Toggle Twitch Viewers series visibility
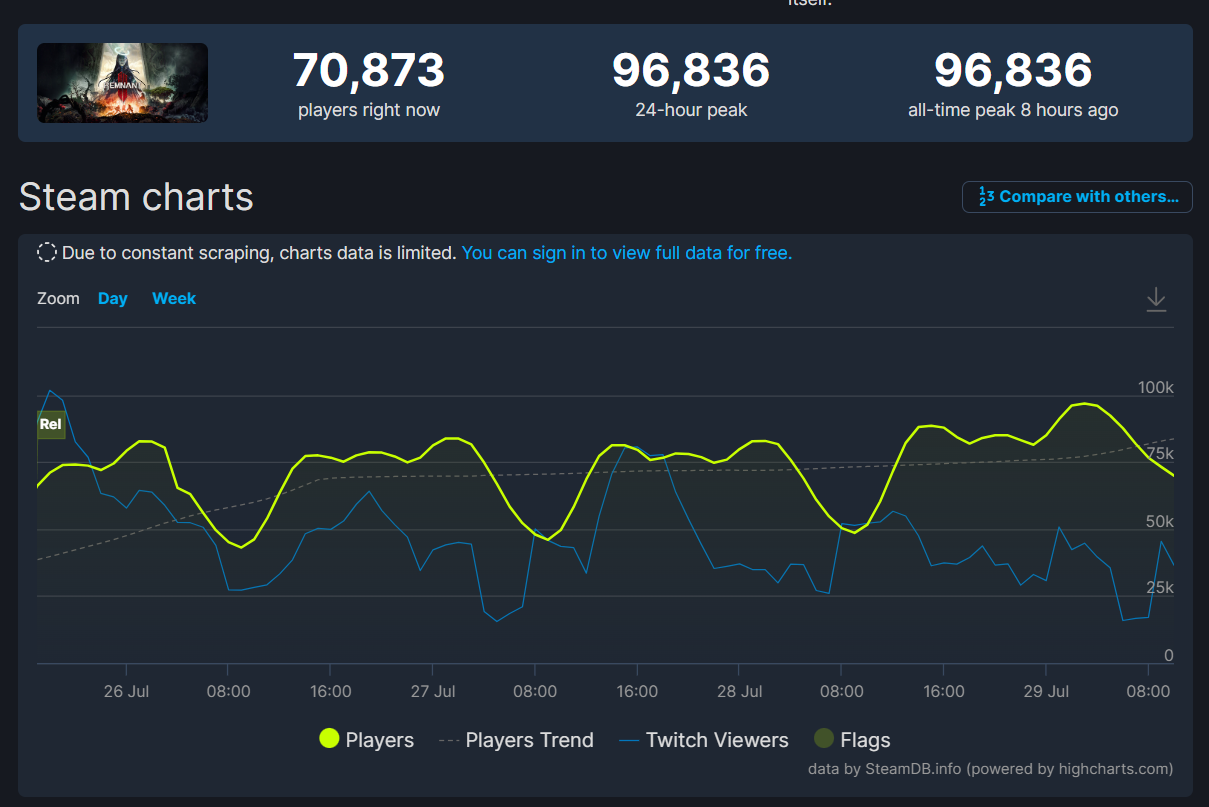Viewport: 1209px width, 807px height. 704,740
